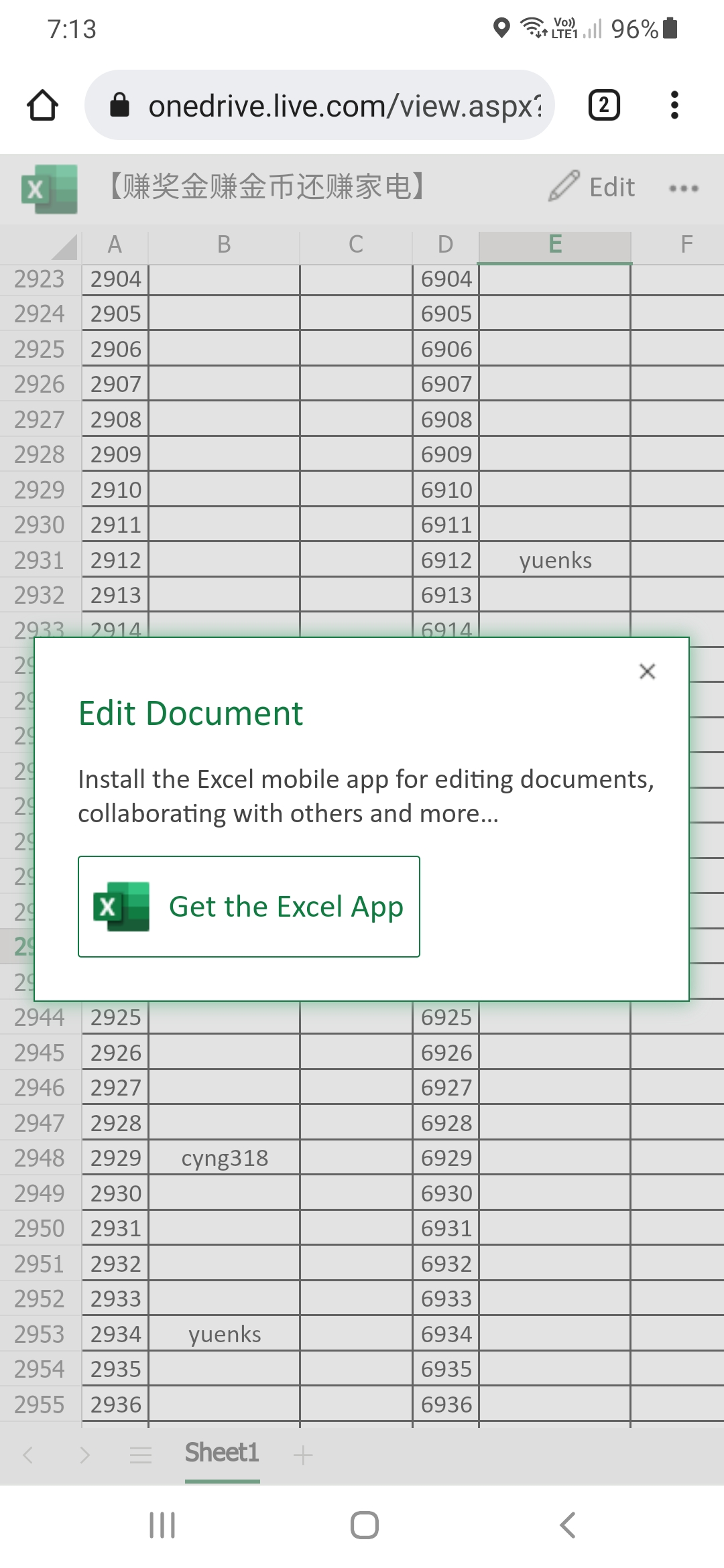724x1568 pixels.
Task: Add a new sheet with plus icon
Action: click(303, 1455)
